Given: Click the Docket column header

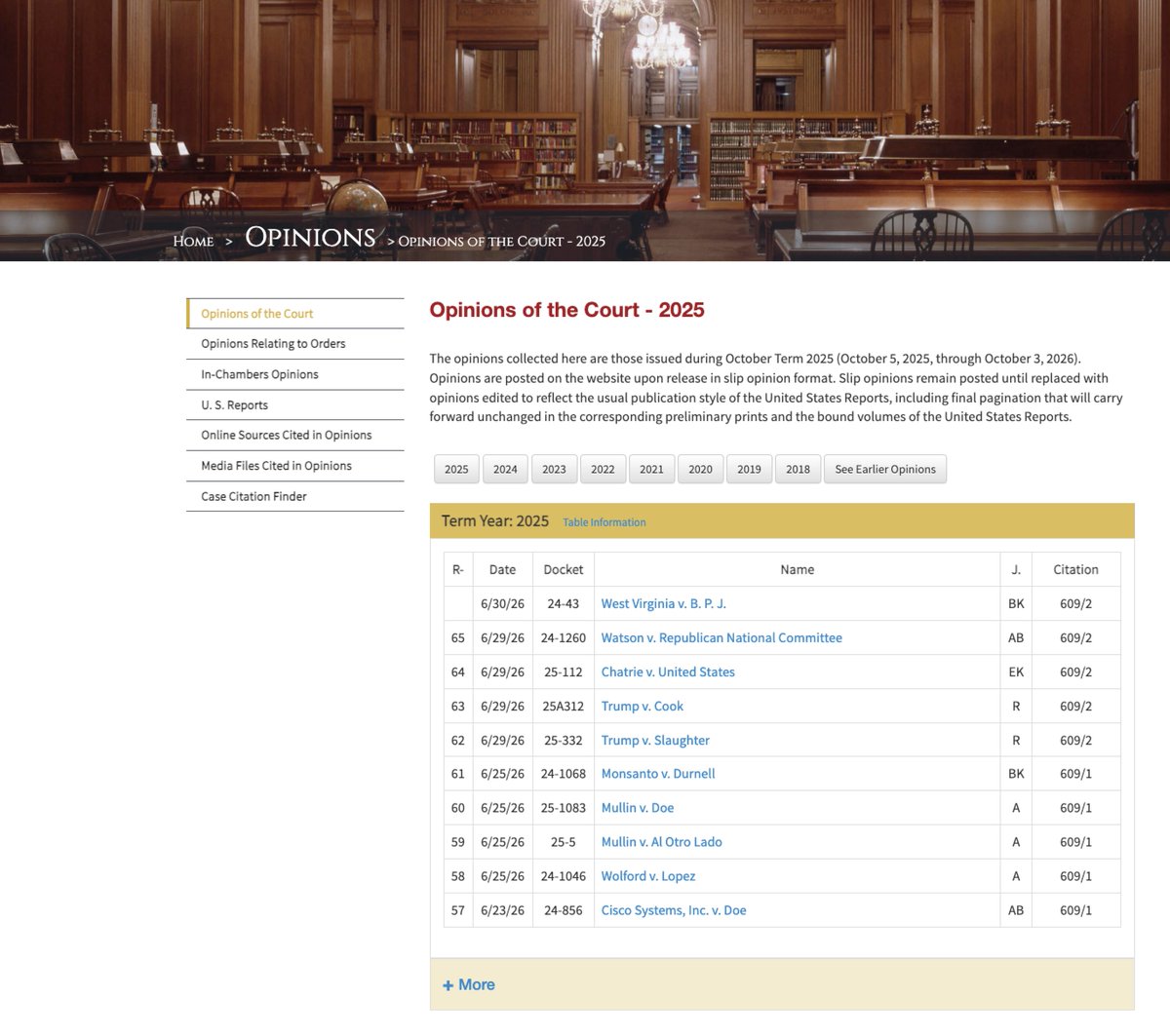Looking at the screenshot, I should click(x=564, y=570).
